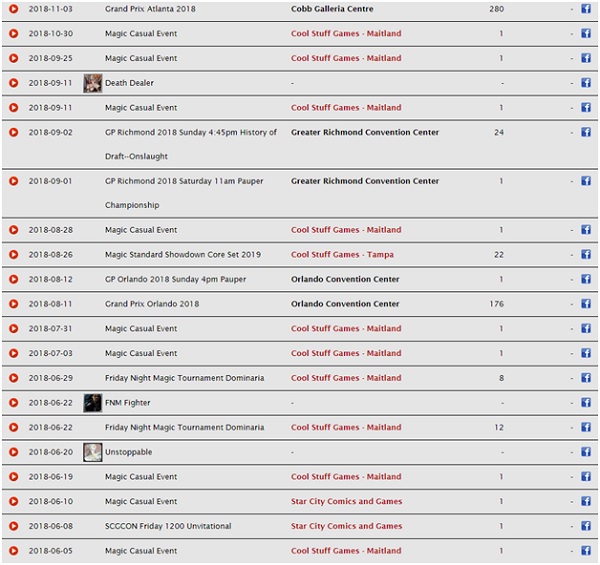The image size is (600, 565).
Task: Expand the 2018-11-03 Grand Prix Atlanta row
Action: [13, 9]
